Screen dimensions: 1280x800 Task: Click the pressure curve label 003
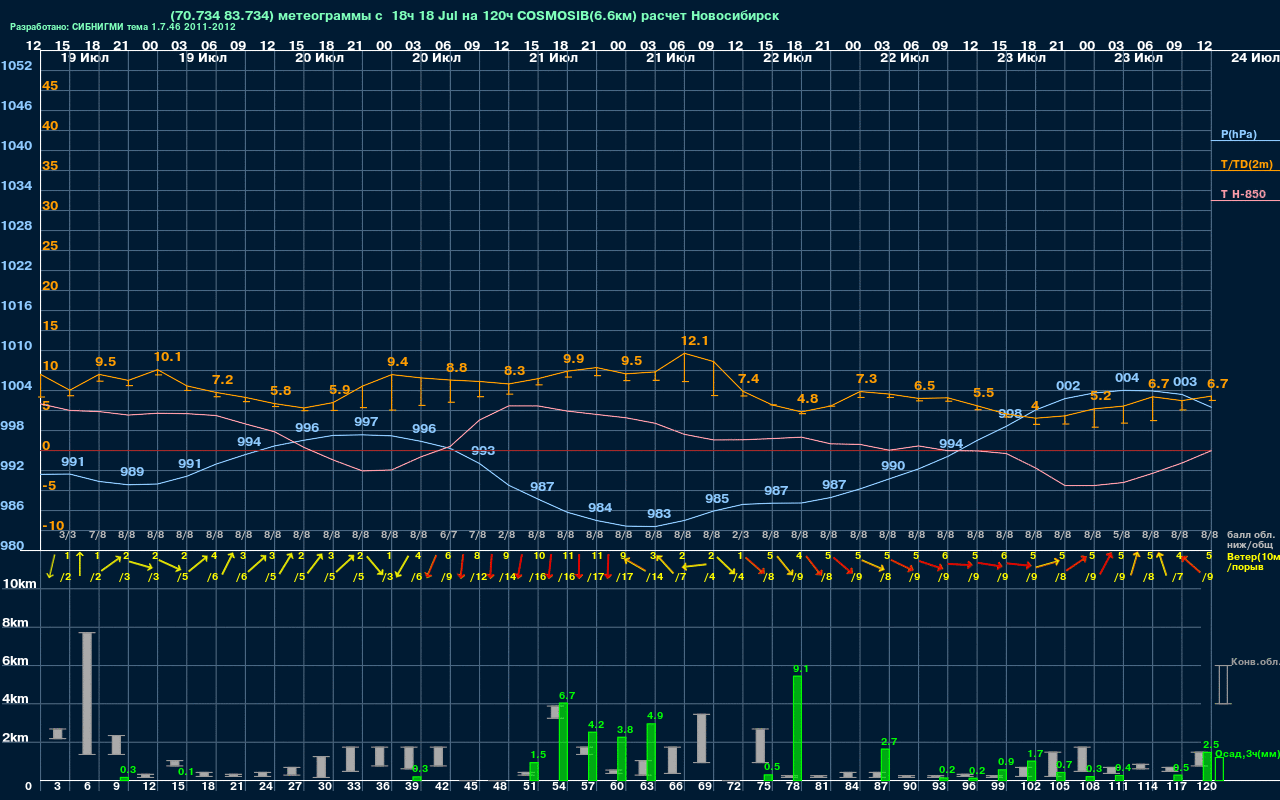point(1185,382)
